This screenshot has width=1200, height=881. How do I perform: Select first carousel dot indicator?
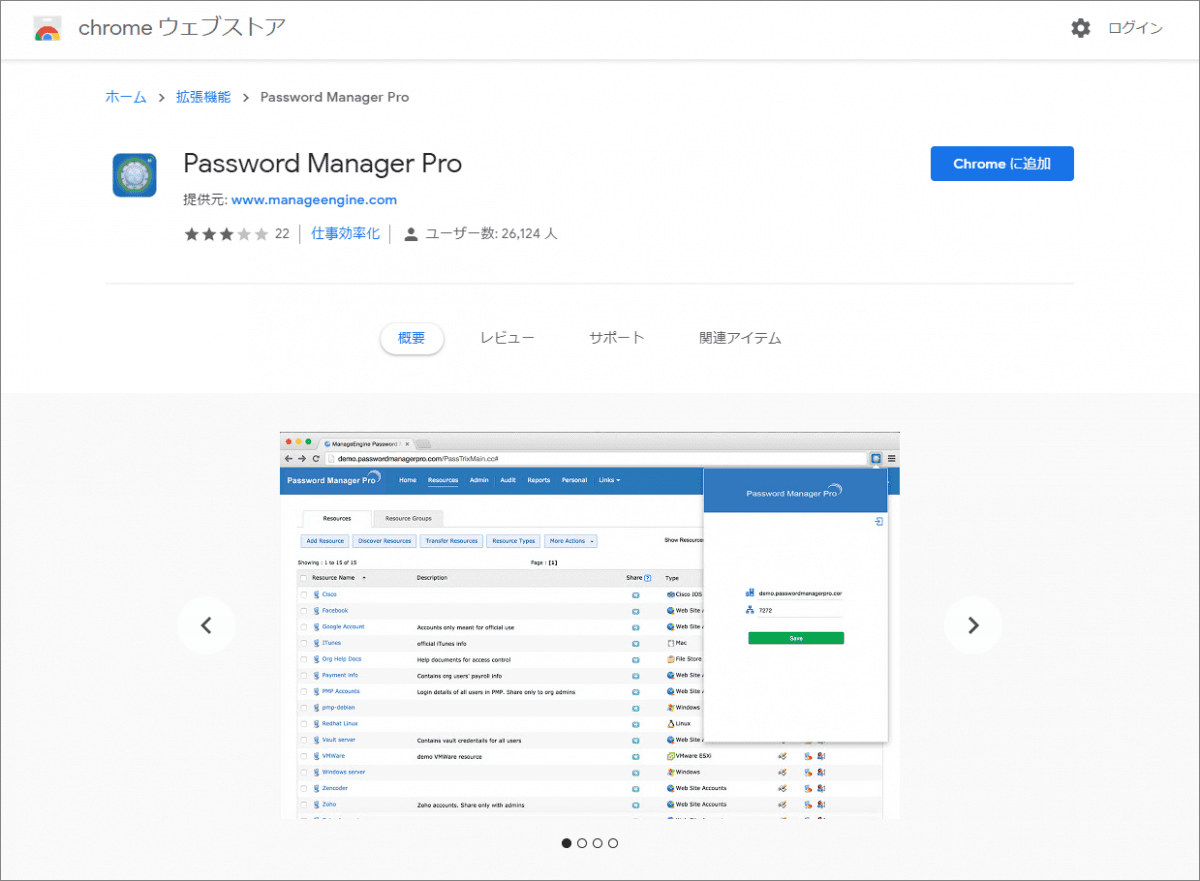tap(567, 843)
